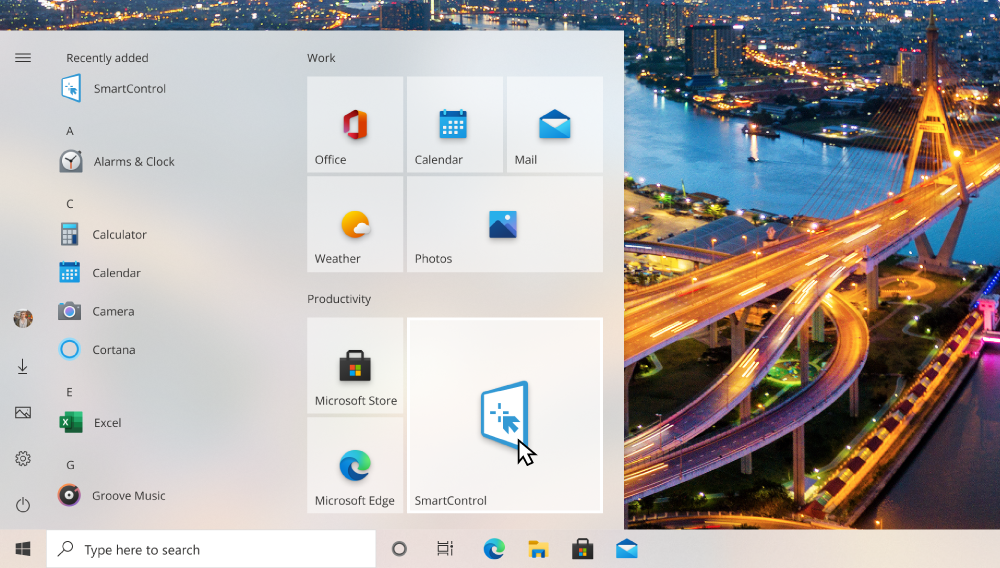Open Camera from app list
This screenshot has height=568, width=1000.
pyautogui.click(x=97, y=311)
